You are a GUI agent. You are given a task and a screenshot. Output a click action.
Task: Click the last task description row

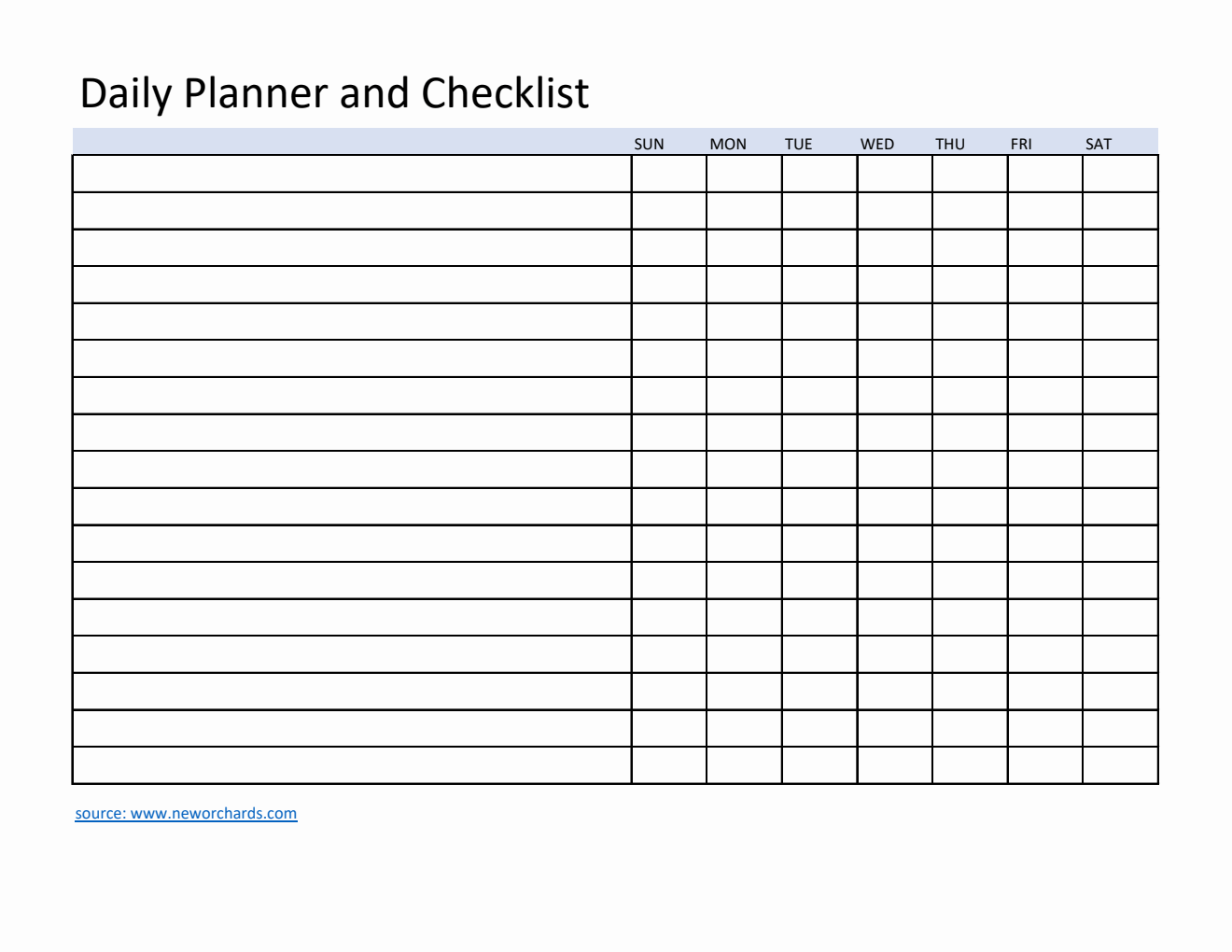pyautogui.click(x=352, y=765)
